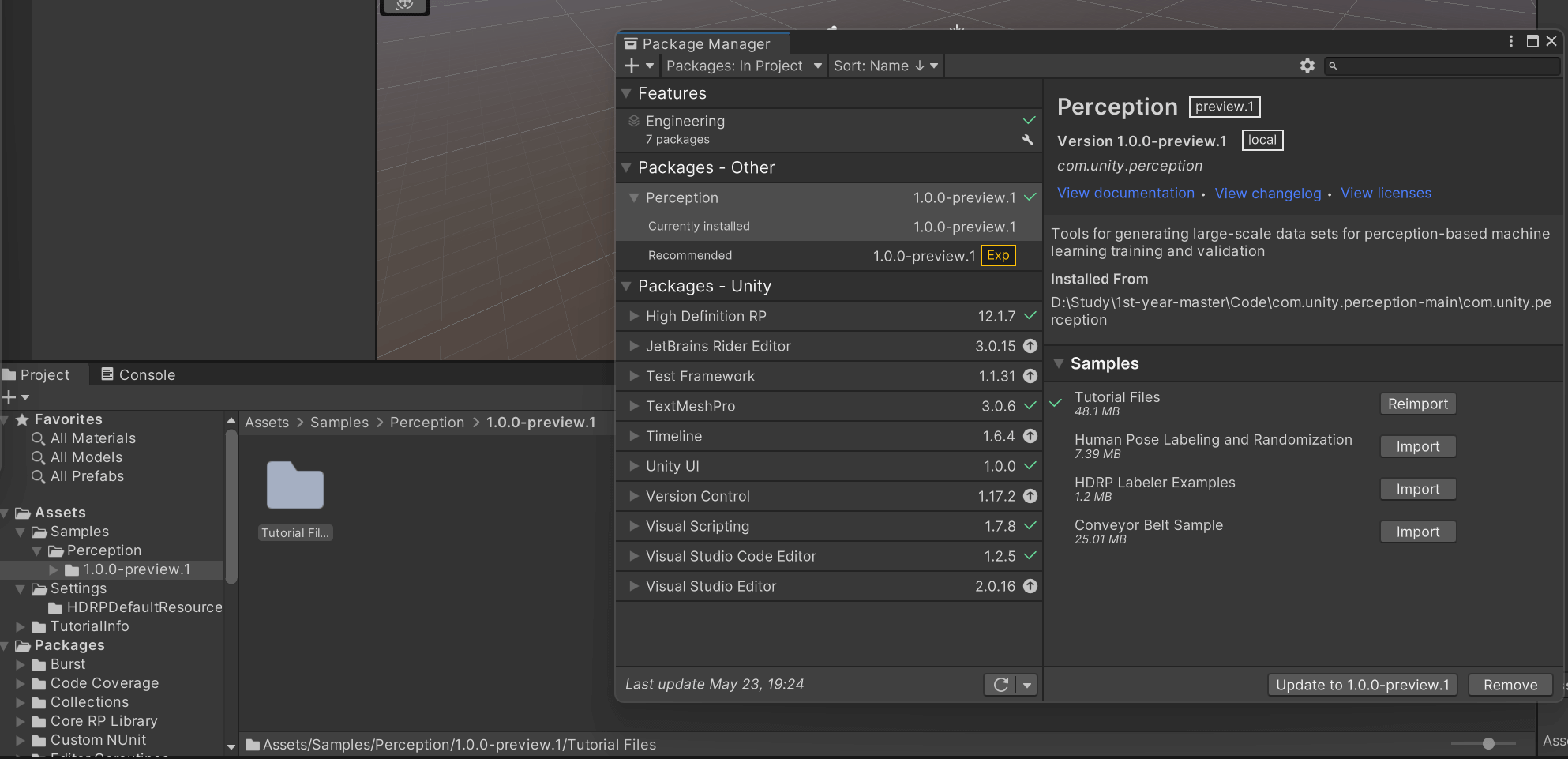Collapse the Features section
Screen dimensions: 1568x759
[x=626, y=93]
